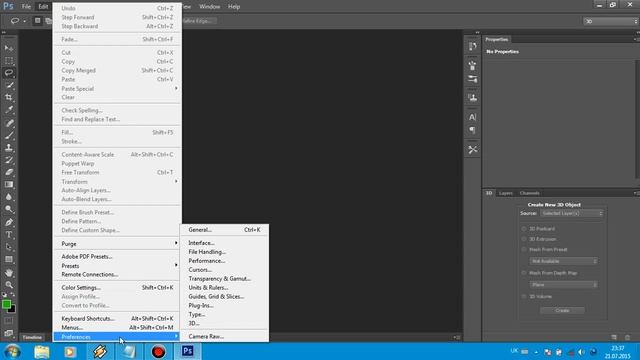
Task: Open Camera Raw preferences
Action: pos(224,337)
